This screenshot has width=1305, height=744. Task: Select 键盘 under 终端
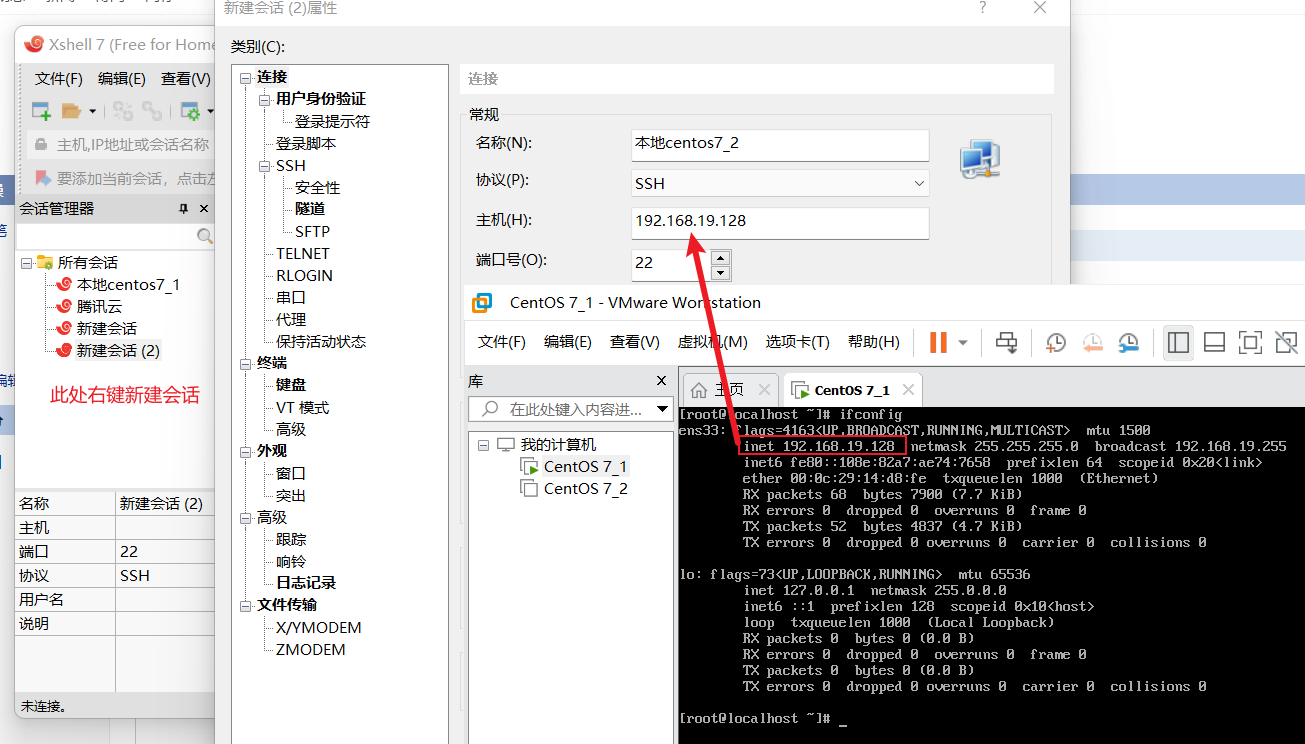tap(291, 385)
